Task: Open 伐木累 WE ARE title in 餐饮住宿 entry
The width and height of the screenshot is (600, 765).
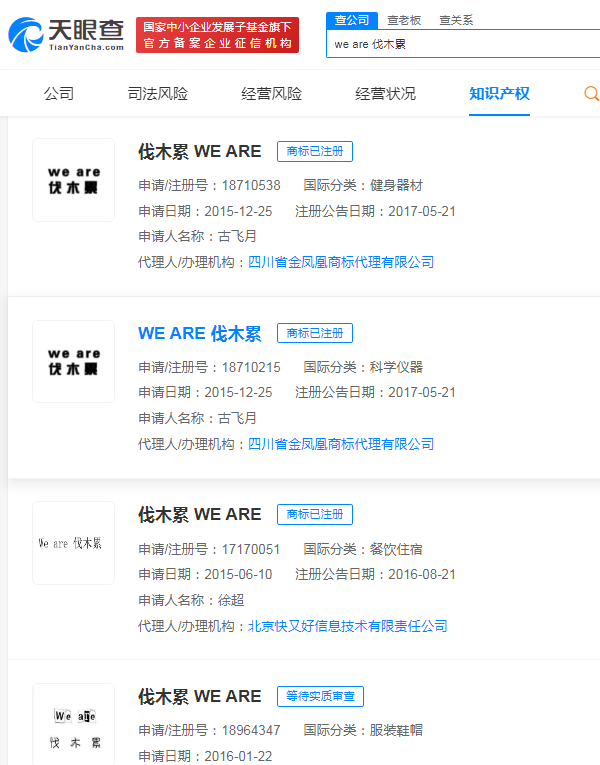Action: 200,514
